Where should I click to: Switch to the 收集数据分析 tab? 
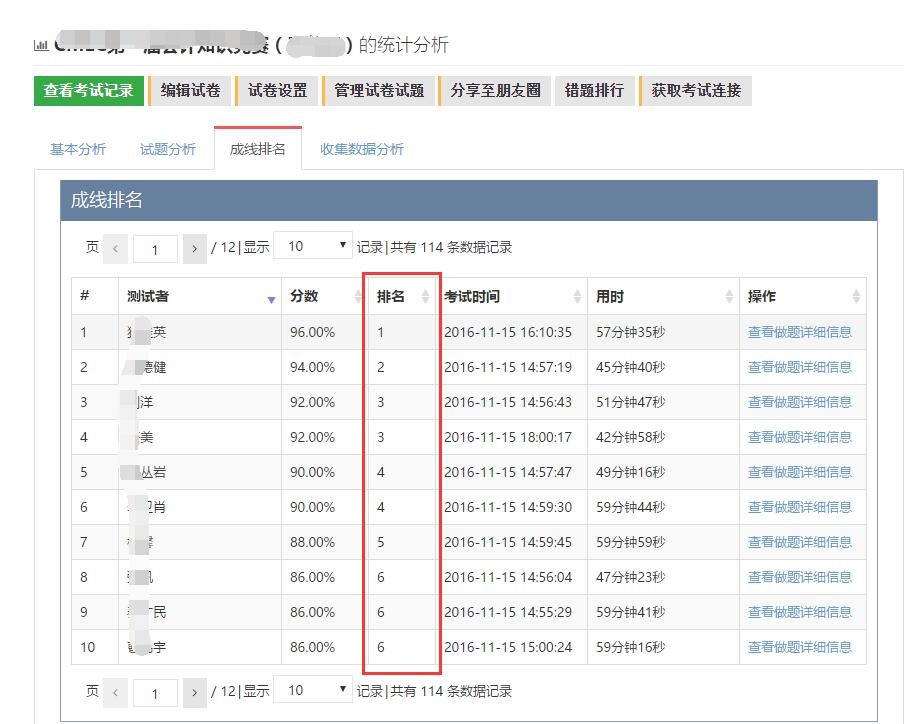[x=362, y=149]
